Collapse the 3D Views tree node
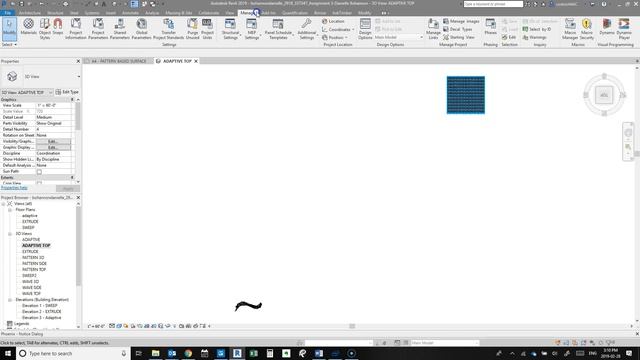The height and width of the screenshot is (360, 640). tap(10, 234)
